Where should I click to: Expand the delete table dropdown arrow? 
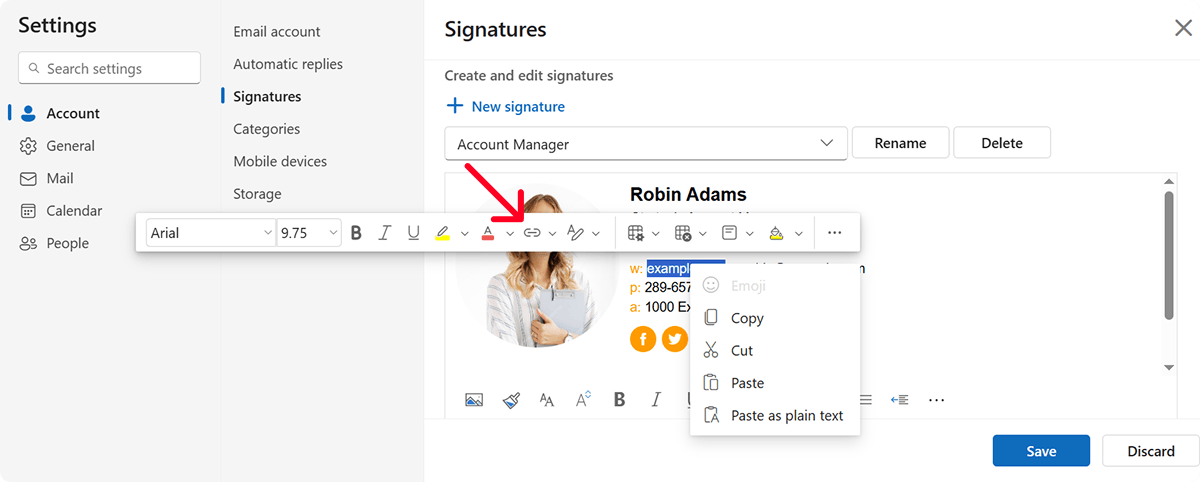[x=704, y=233]
